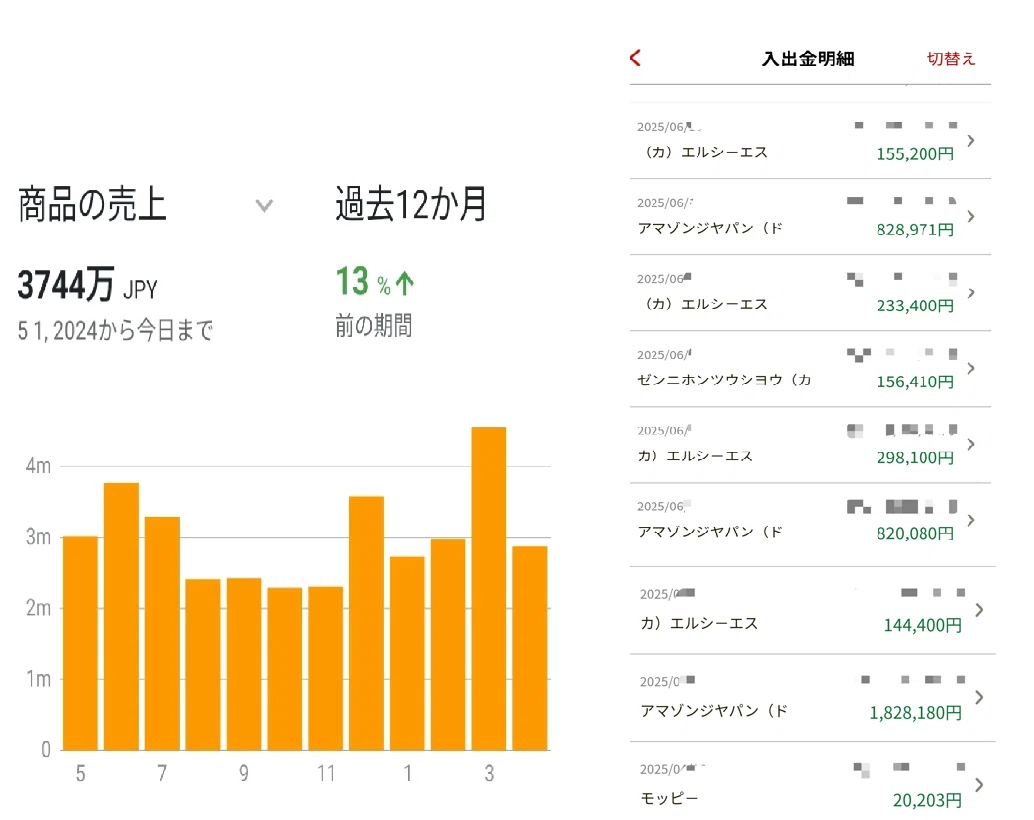Open chevron for the 144,400円 transaction
This screenshot has width=1034, height=820.
979,610
